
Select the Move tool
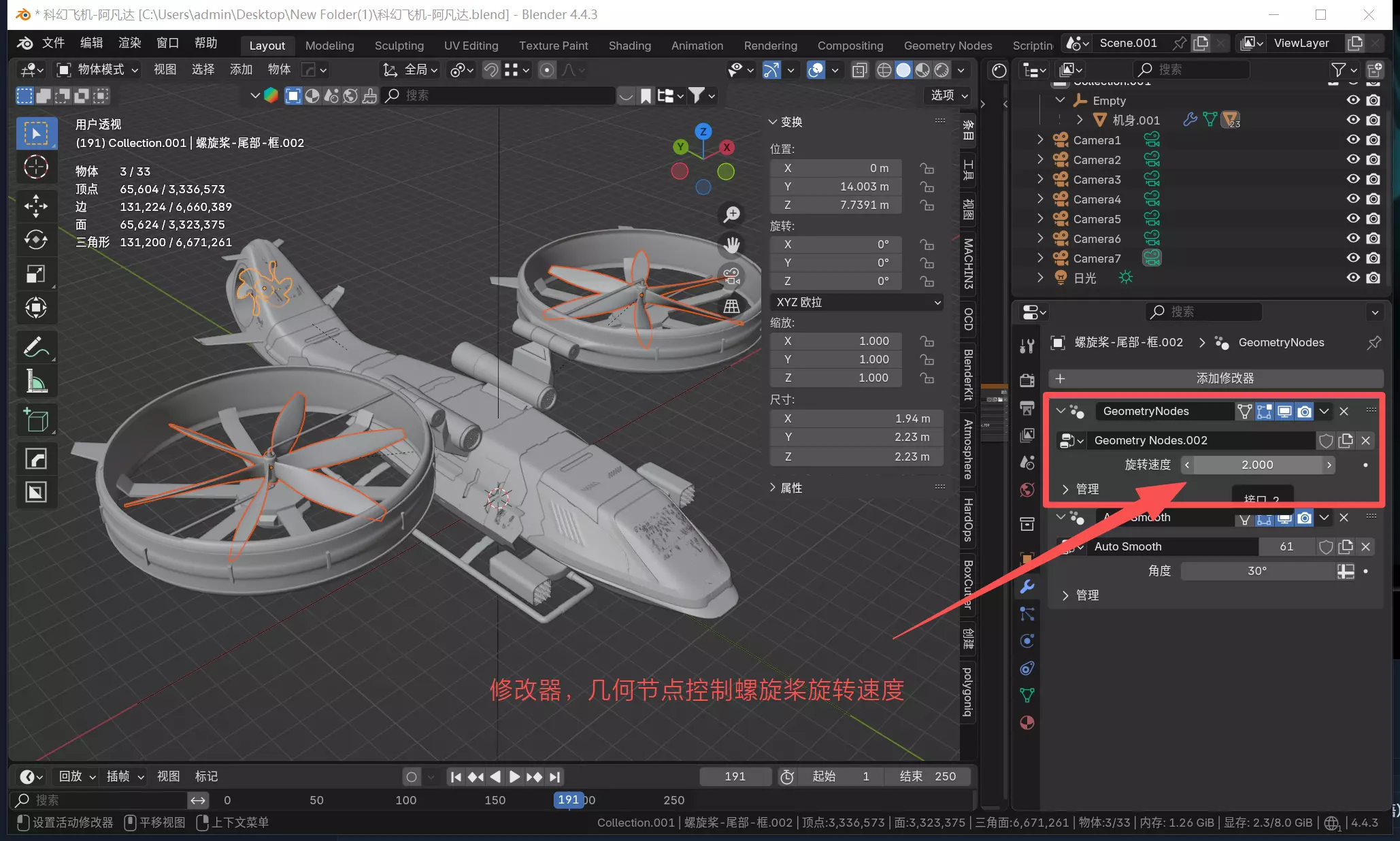[36, 205]
